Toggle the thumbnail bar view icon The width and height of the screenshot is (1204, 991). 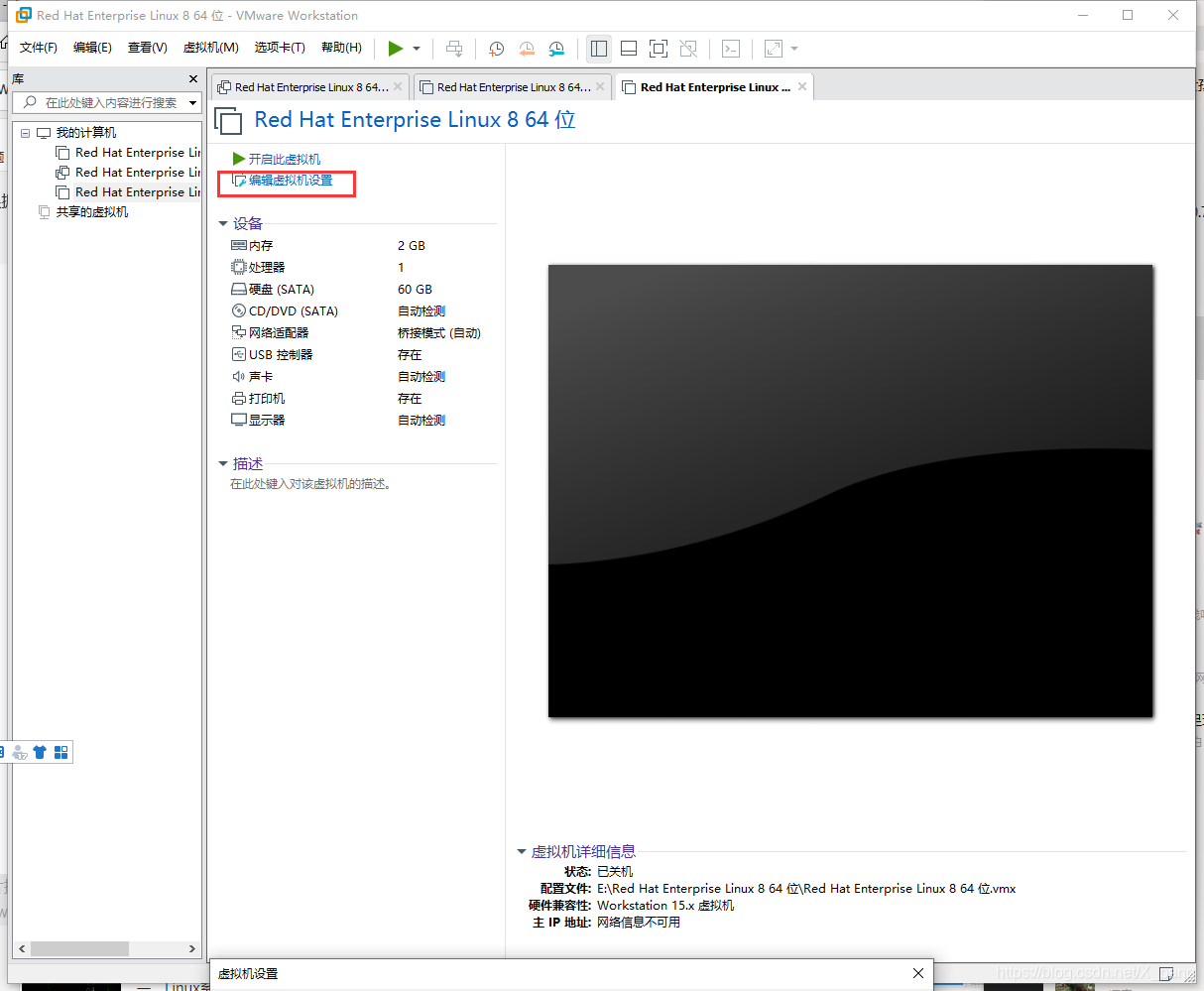coord(628,49)
